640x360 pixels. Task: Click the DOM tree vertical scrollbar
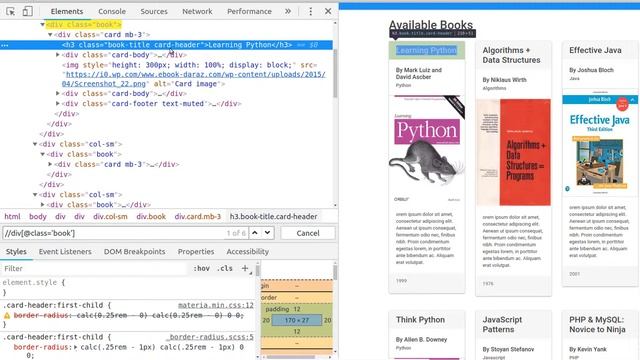pyautogui.click(x=336, y=73)
